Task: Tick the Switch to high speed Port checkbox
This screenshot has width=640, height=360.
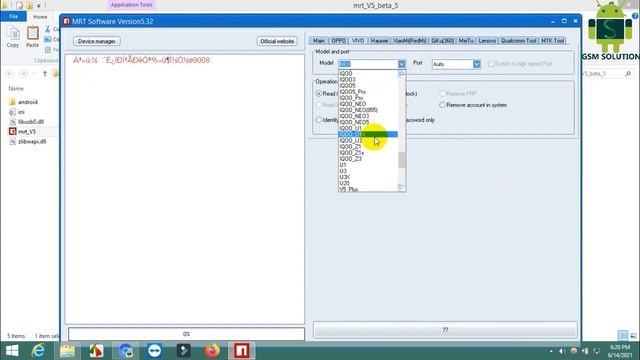Action: (x=491, y=64)
